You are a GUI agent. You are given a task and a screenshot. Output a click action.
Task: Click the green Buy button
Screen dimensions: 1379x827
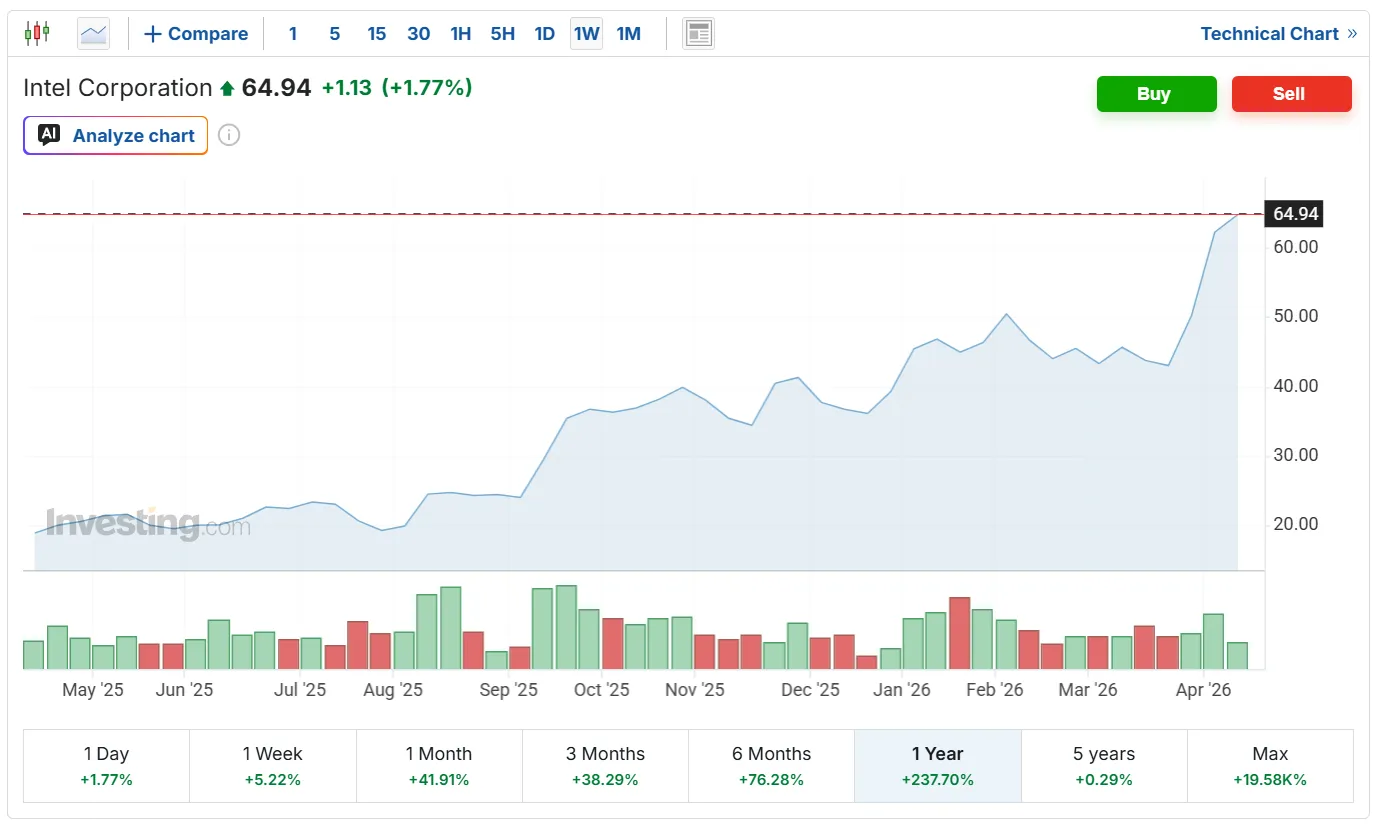click(1156, 94)
